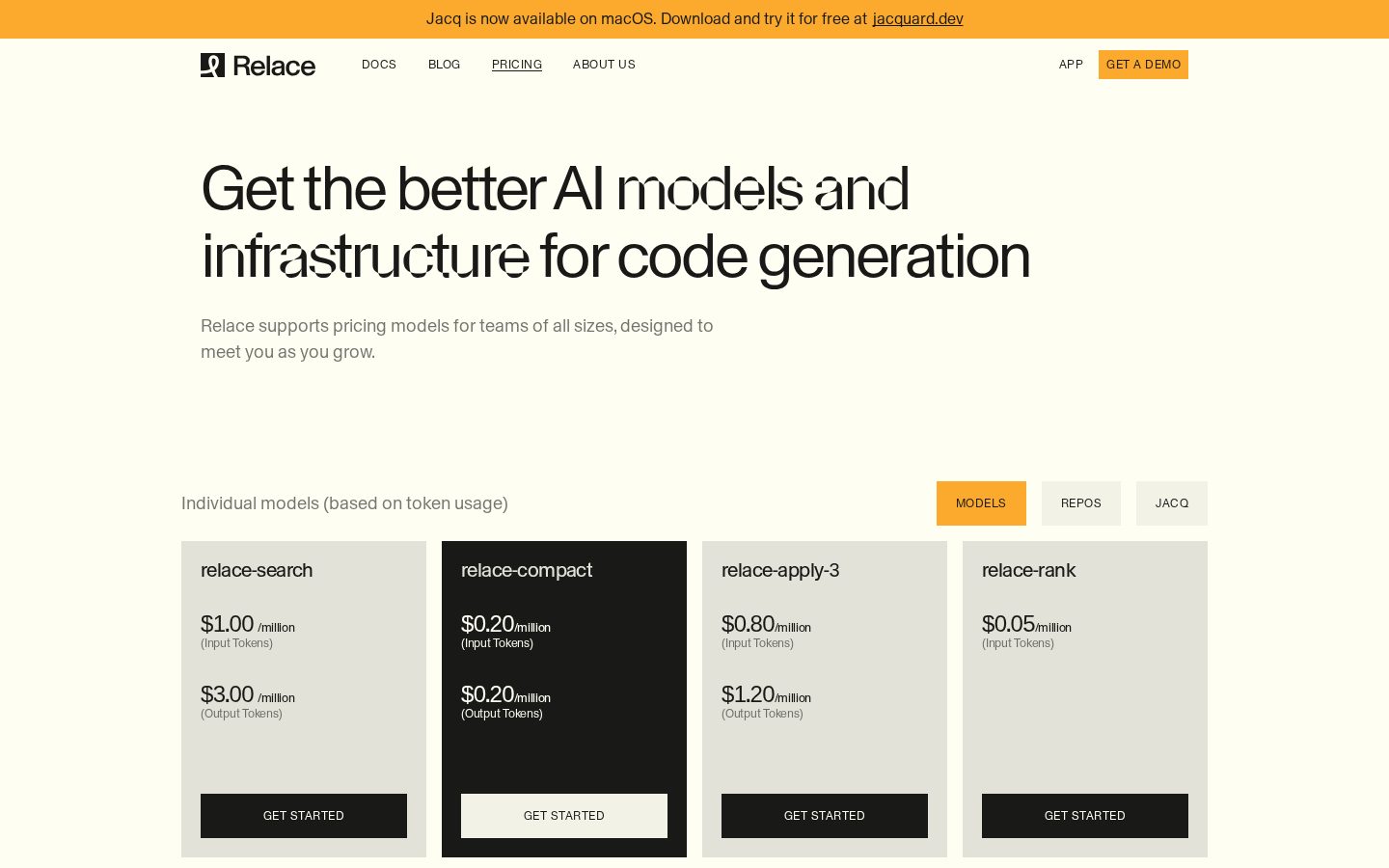Click the $1.20 output token price
1389x868 pixels.
pos(748,694)
